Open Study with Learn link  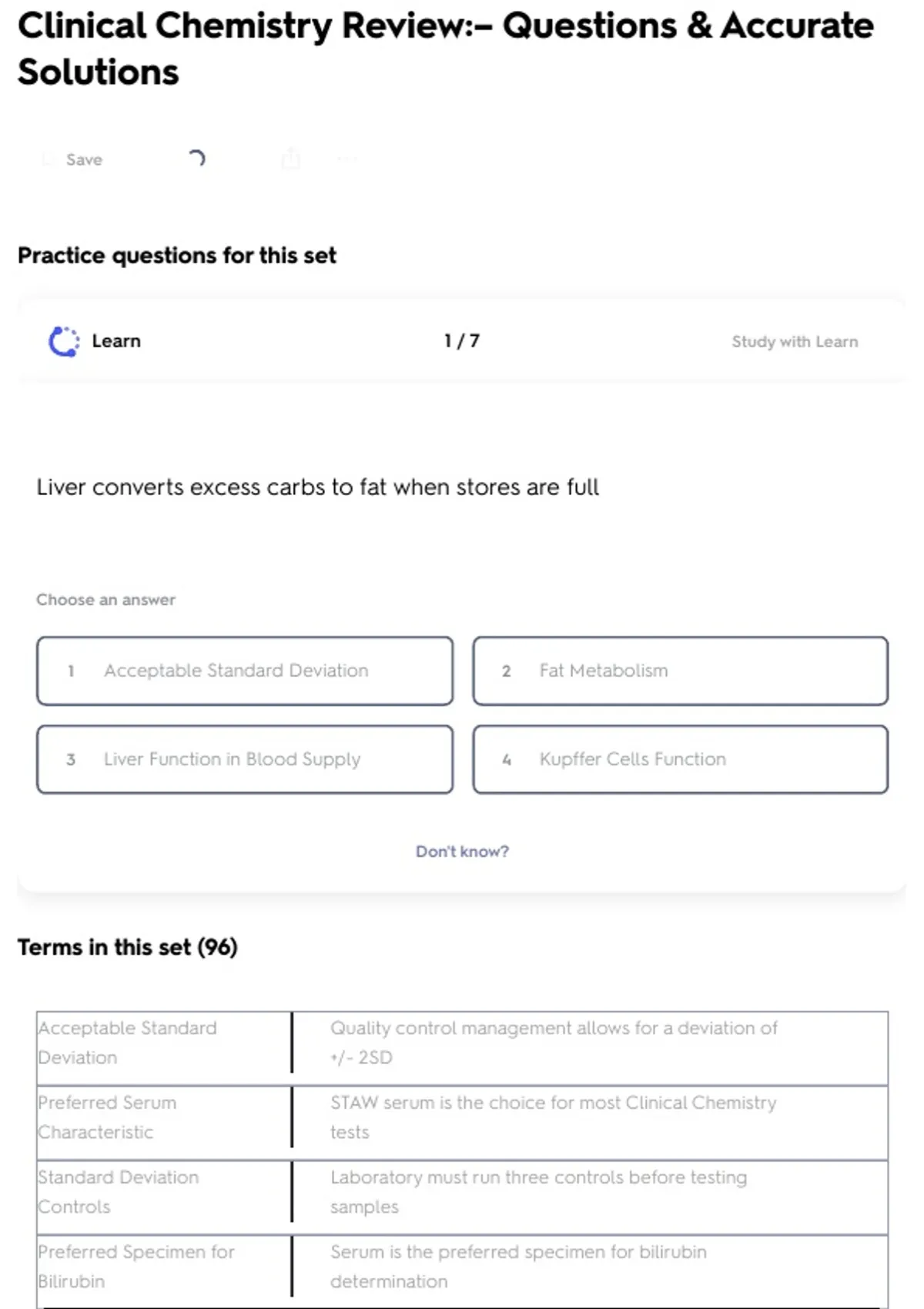click(x=794, y=342)
